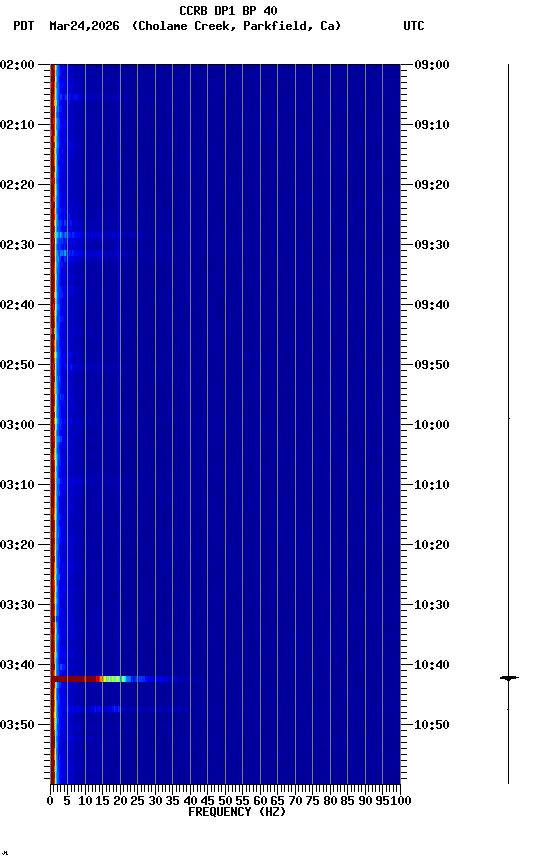Screen dimensions: 552x864
Task: Click the PDT time label "03:10"
Action: pyautogui.click(x=17, y=485)
